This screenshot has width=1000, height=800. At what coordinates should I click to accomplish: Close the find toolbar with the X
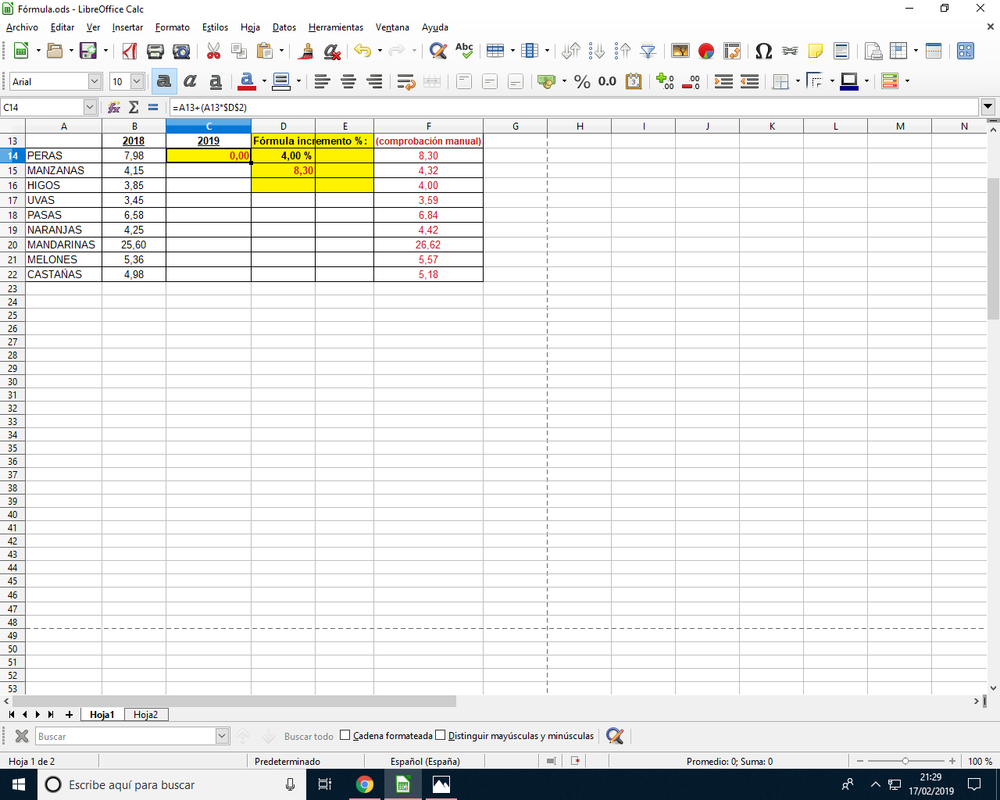coord(22,736)
